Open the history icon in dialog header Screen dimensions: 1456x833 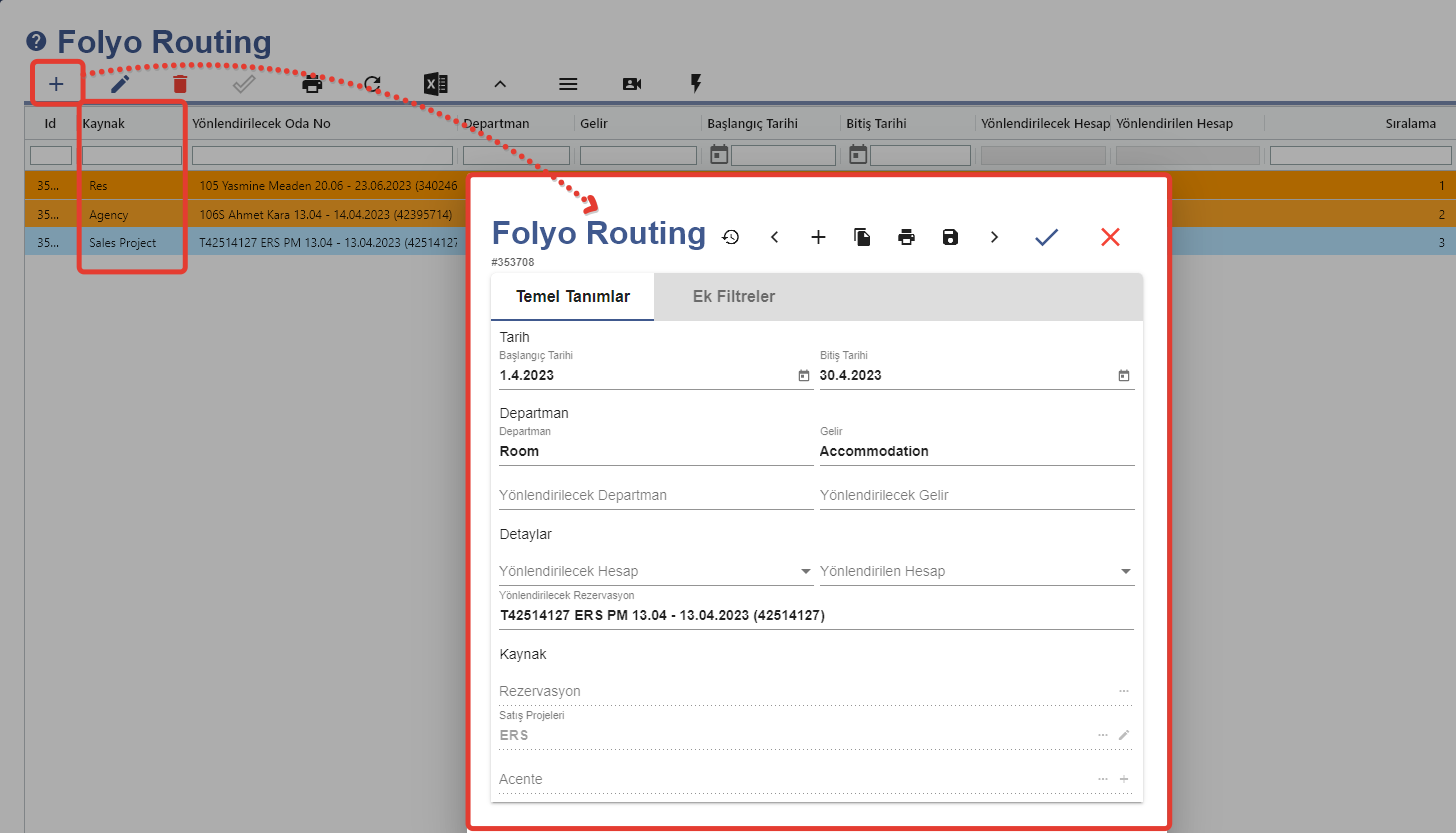point(731,237)
